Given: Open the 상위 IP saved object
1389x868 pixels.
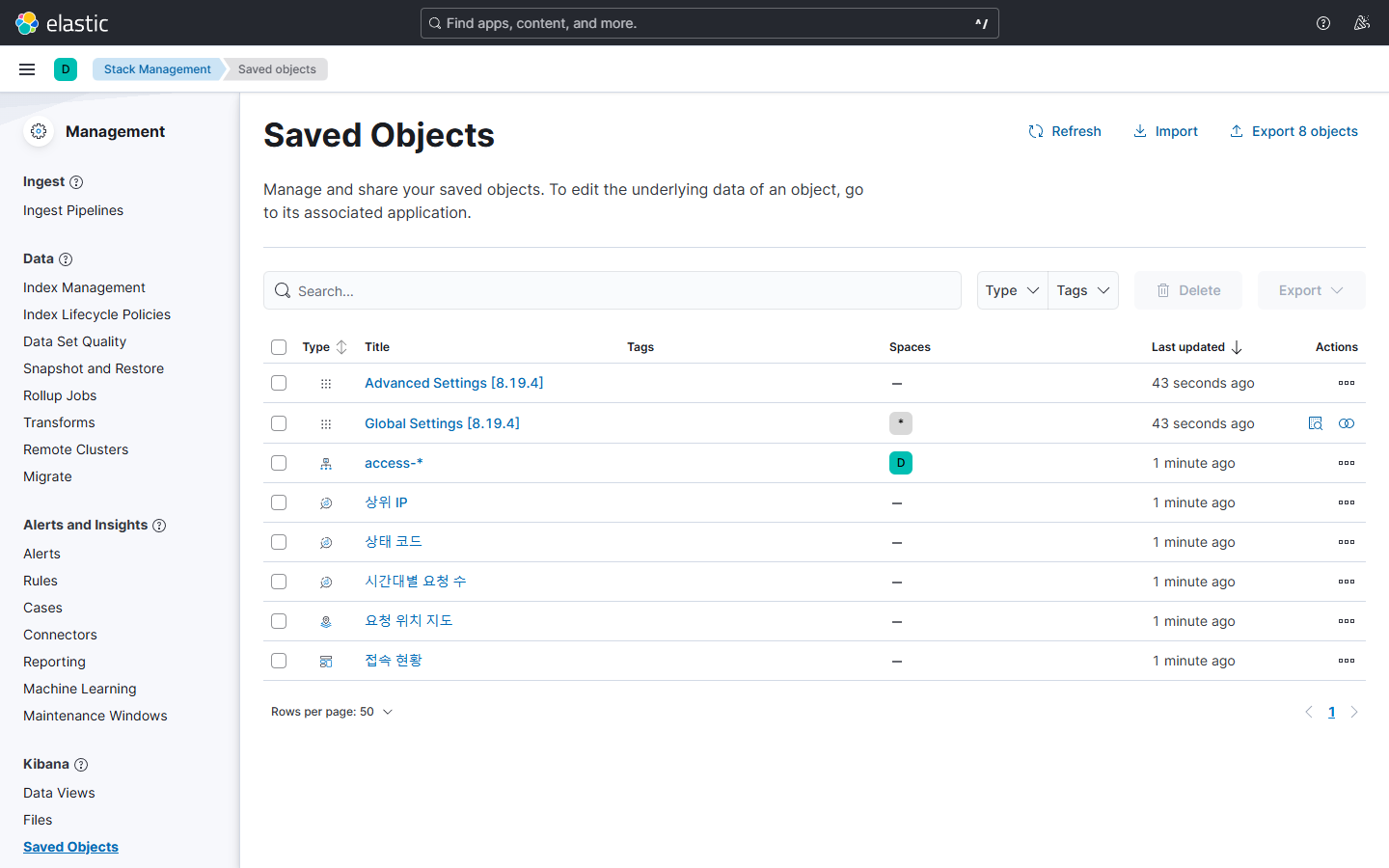Looking at the screenshot, I should 386,502.
